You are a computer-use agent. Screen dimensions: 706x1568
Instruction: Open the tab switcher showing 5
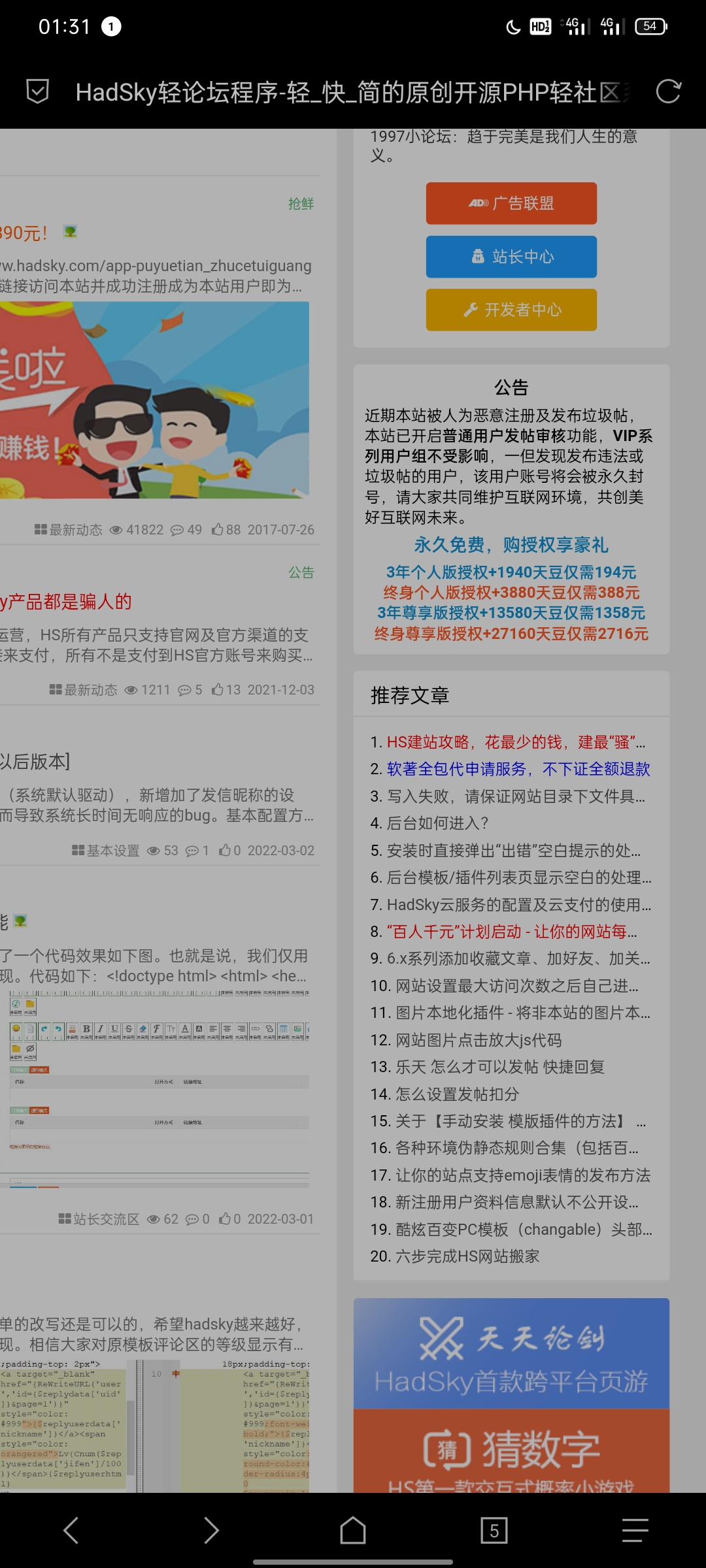coord(494,1530)
